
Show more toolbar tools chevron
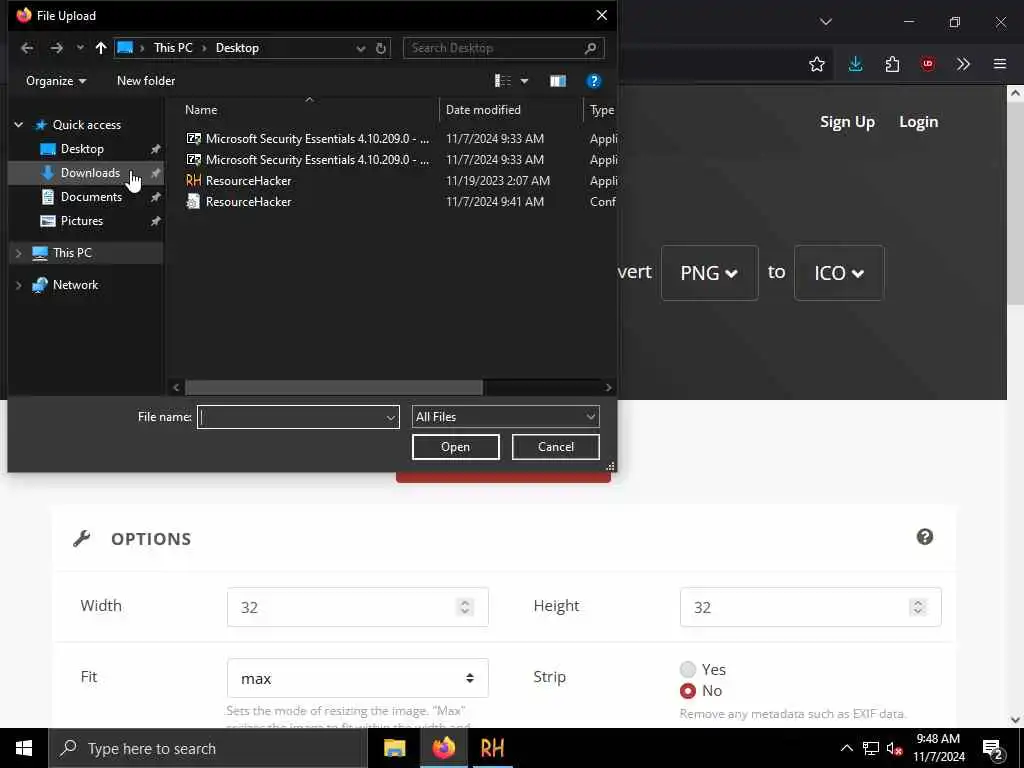pyautogui.click(x=963, y=64)
